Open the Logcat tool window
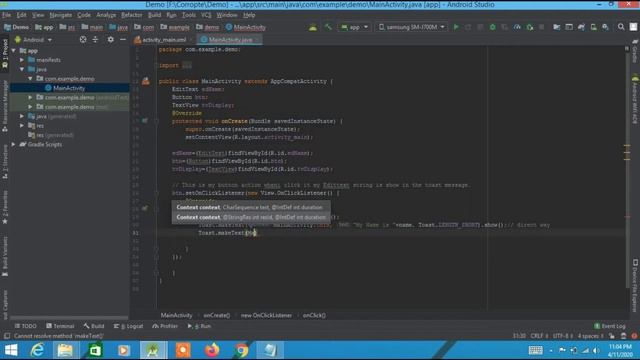 [129, 326]
